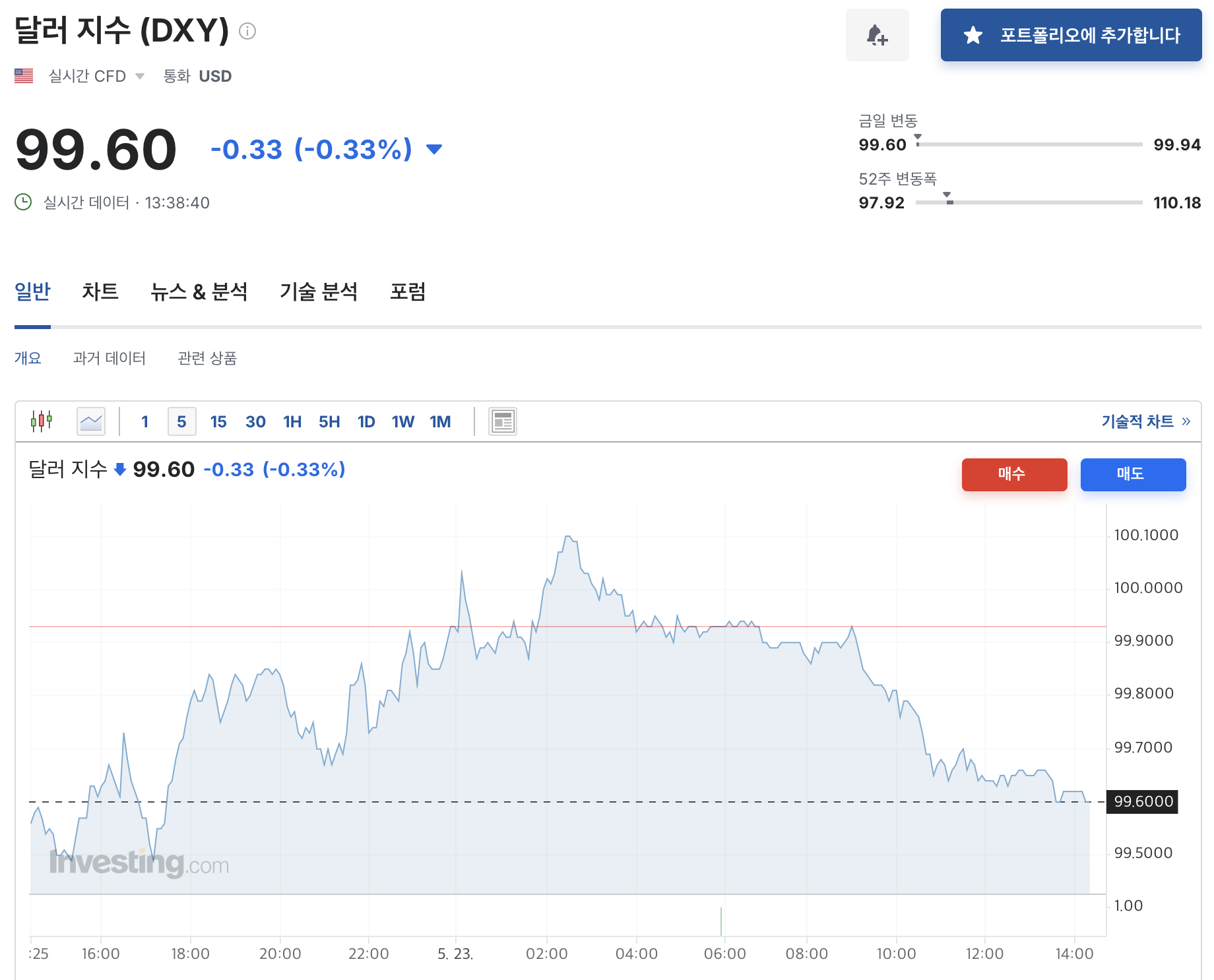Set chart interval to 30 minutes

(255, 421)
